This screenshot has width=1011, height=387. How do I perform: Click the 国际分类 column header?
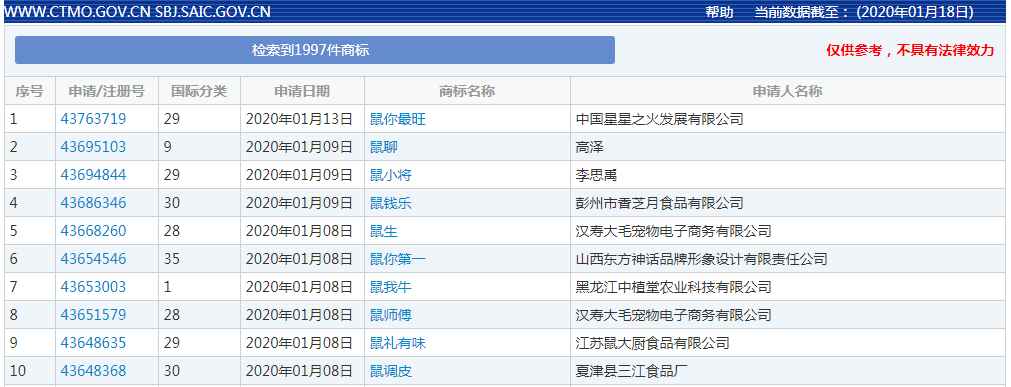(x=199, y=91)
